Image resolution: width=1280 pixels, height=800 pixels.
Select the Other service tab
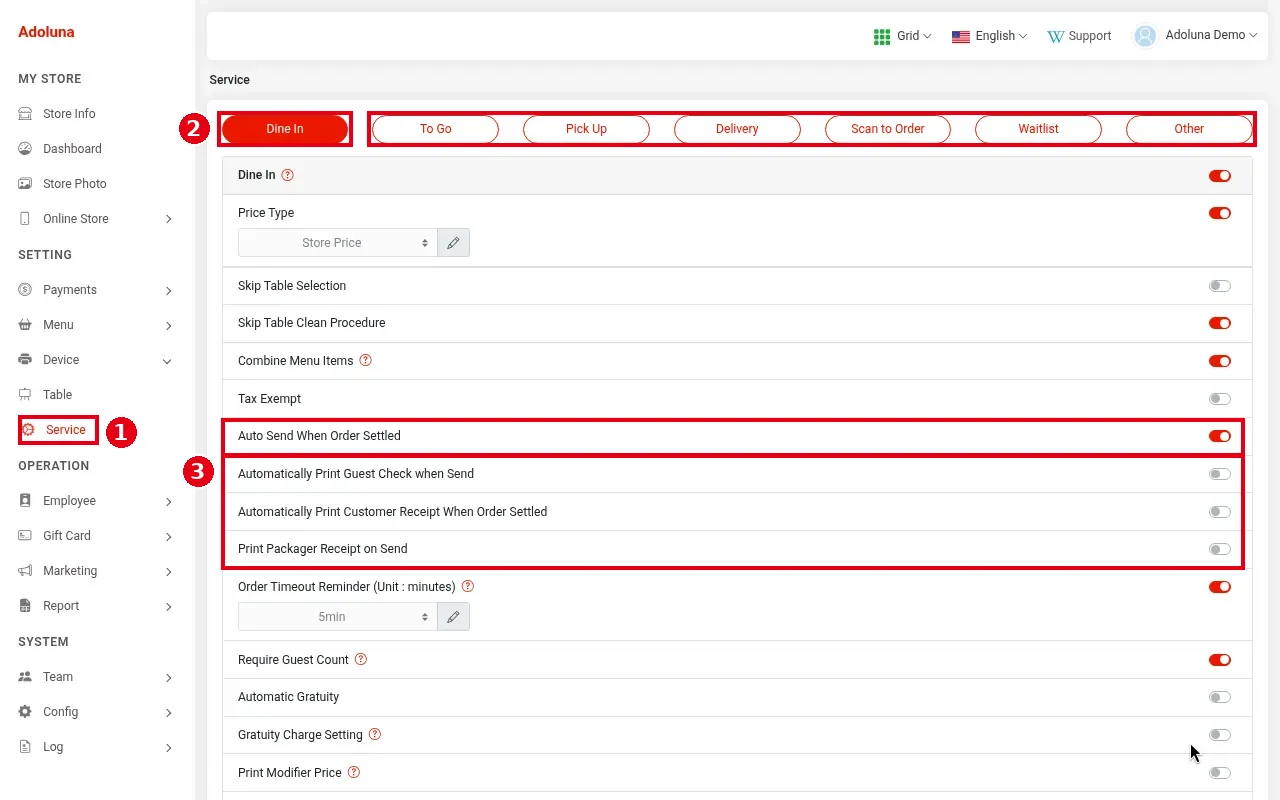1189,129
